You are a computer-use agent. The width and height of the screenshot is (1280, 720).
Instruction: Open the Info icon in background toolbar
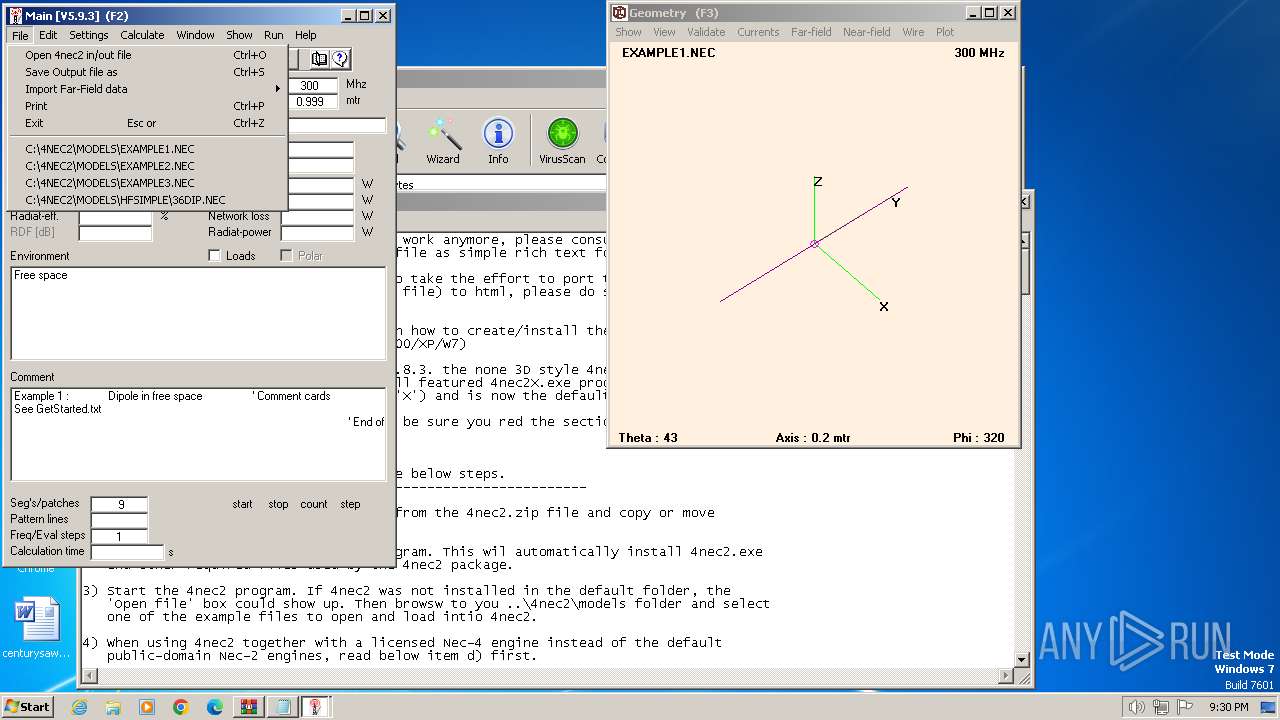coord(498,141)
